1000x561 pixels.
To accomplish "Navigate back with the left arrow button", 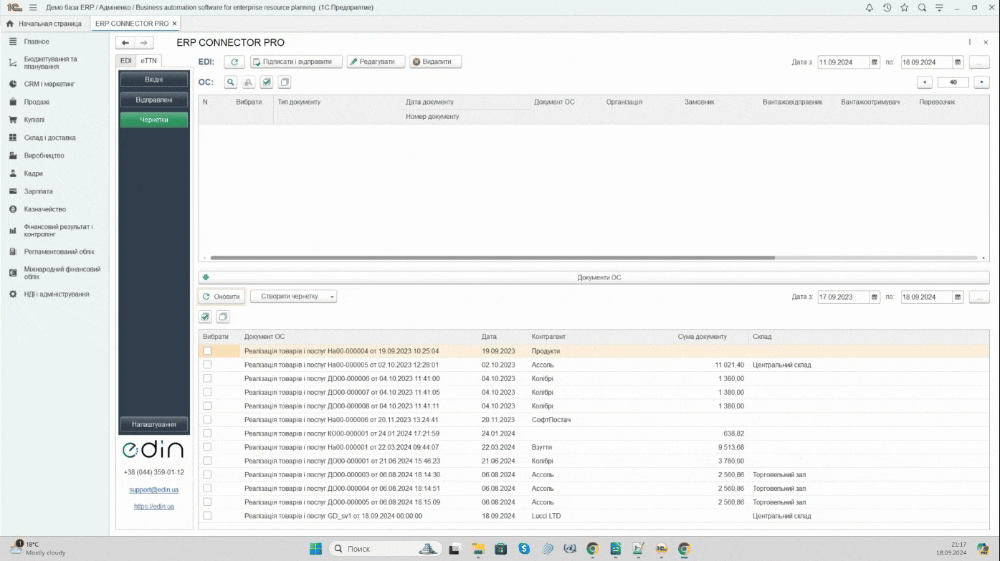I will pos(125,43).
